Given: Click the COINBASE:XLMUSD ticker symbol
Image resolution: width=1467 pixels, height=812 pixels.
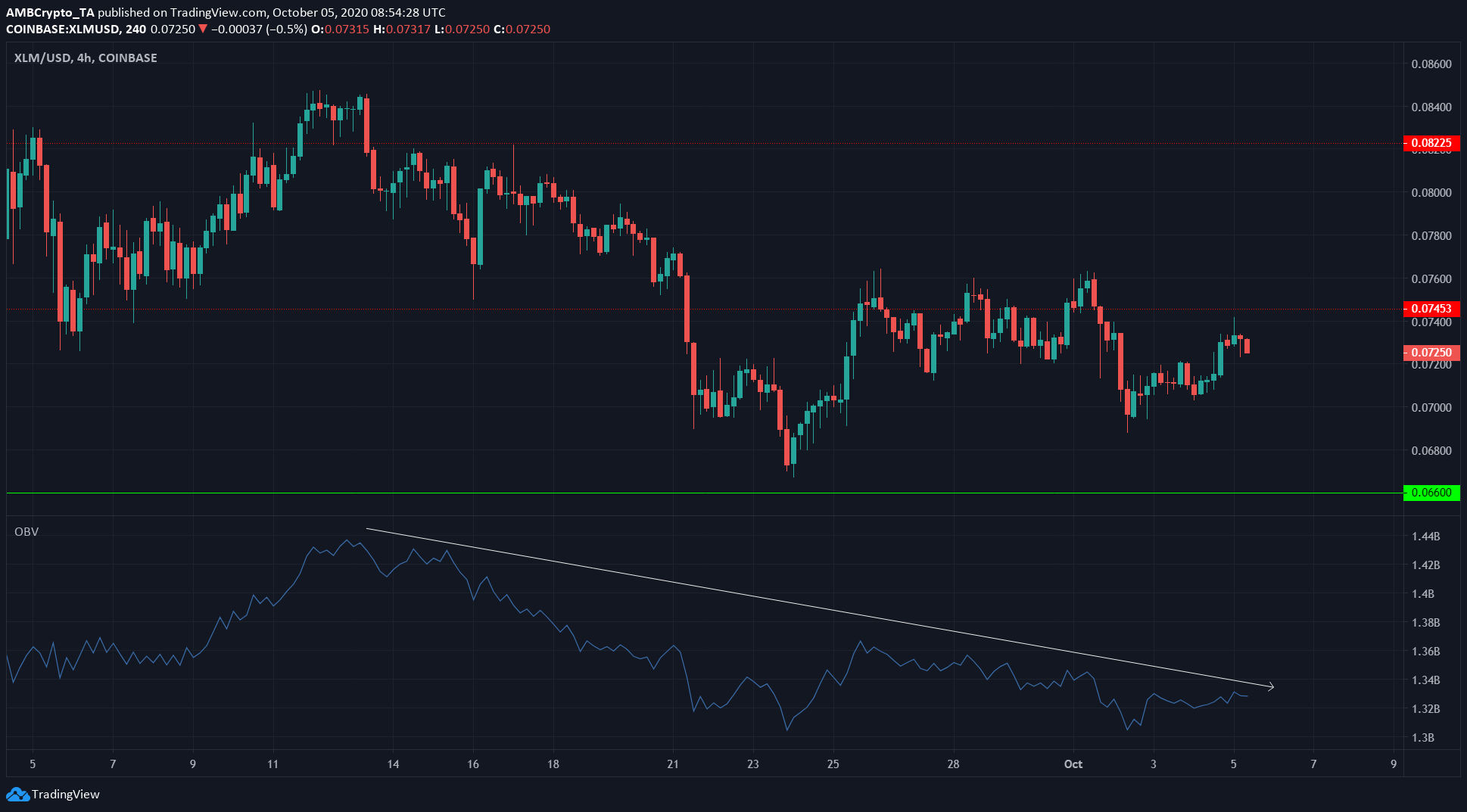Looking at the screenshot, I should tap(64, 29).
